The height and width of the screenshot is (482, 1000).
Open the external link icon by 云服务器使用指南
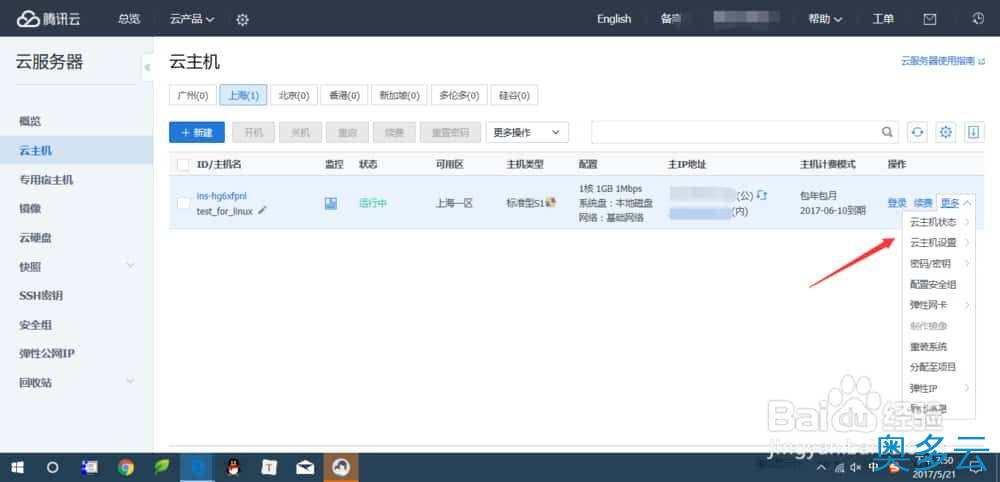[x=982, y=62]
